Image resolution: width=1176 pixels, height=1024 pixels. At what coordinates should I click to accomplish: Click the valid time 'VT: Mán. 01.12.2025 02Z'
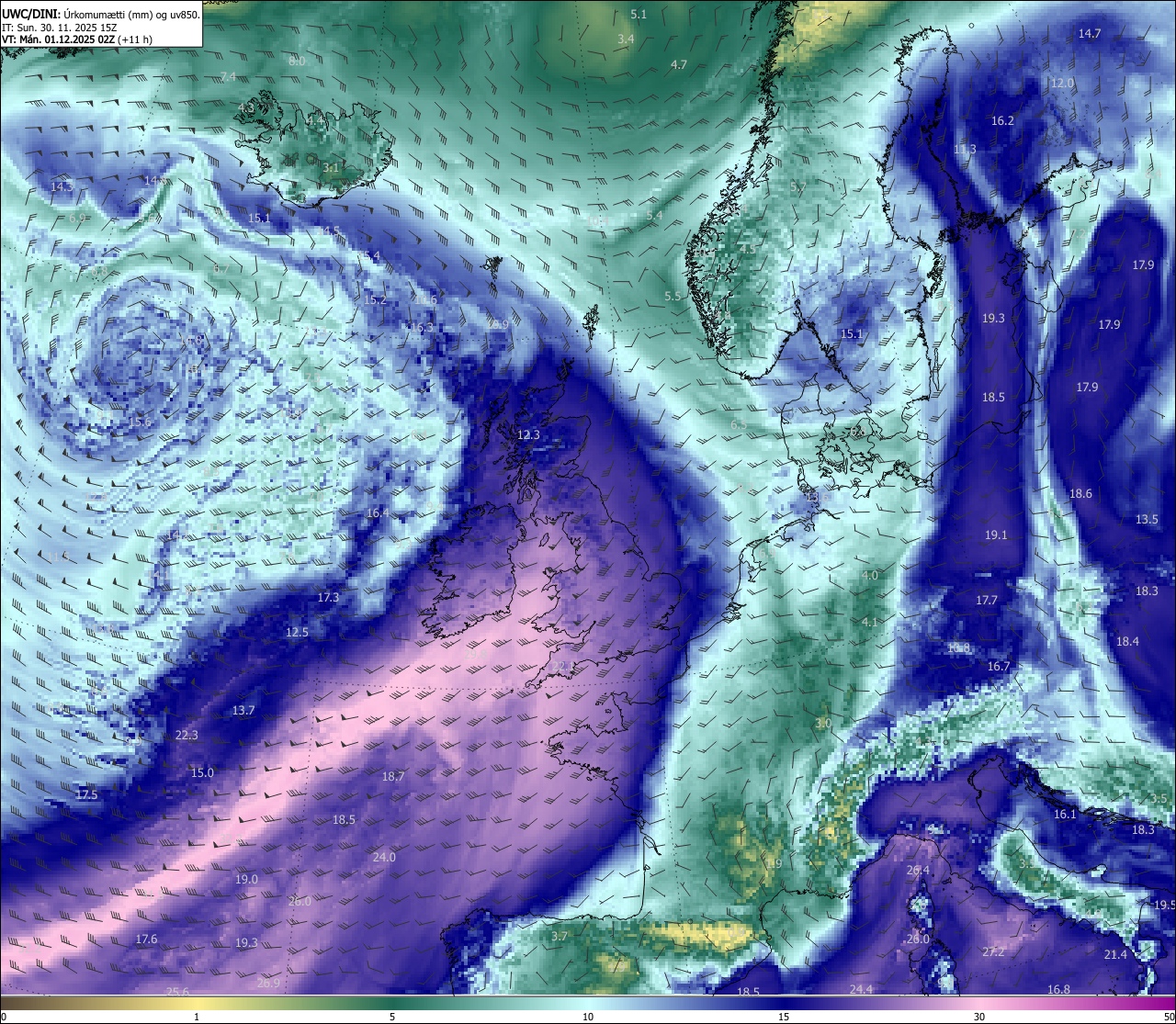pyautogui.click(x=58, y=39)
